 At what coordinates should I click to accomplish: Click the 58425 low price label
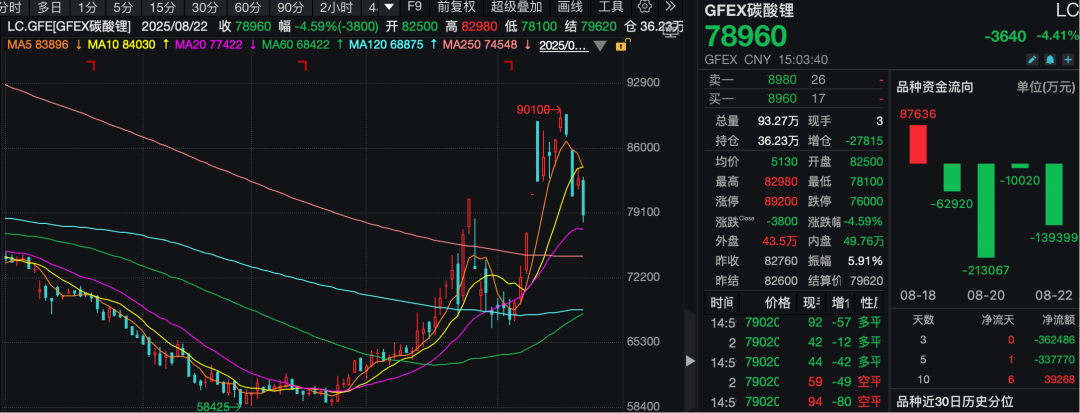(x=211, y=407)
